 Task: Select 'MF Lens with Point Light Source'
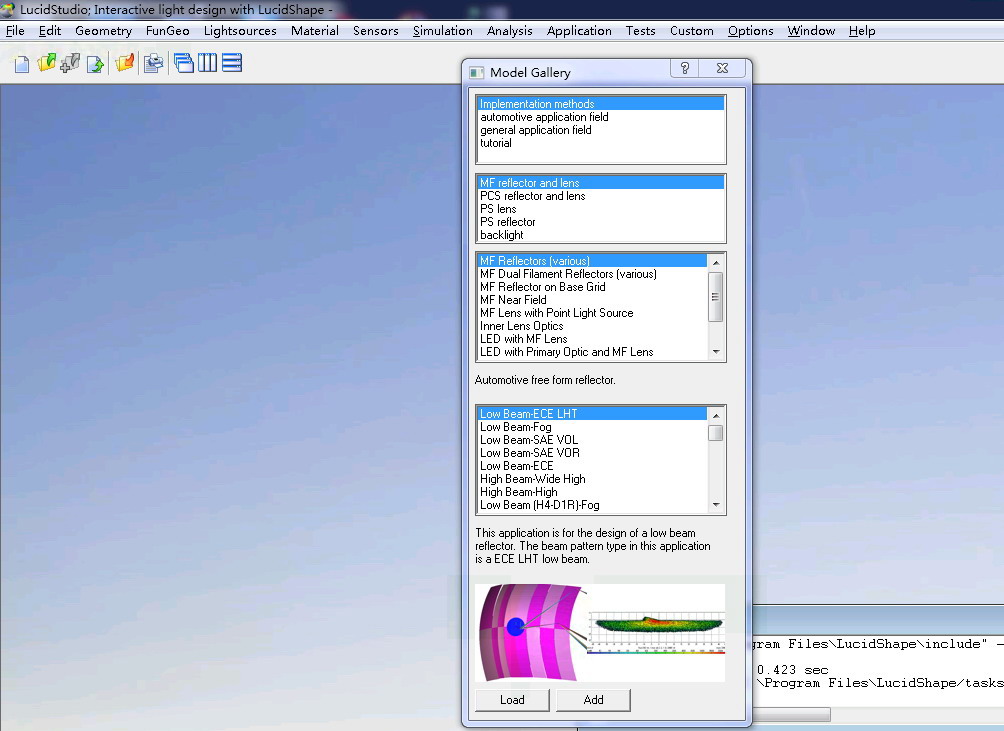pyautogui.click(x=592, y=313)
